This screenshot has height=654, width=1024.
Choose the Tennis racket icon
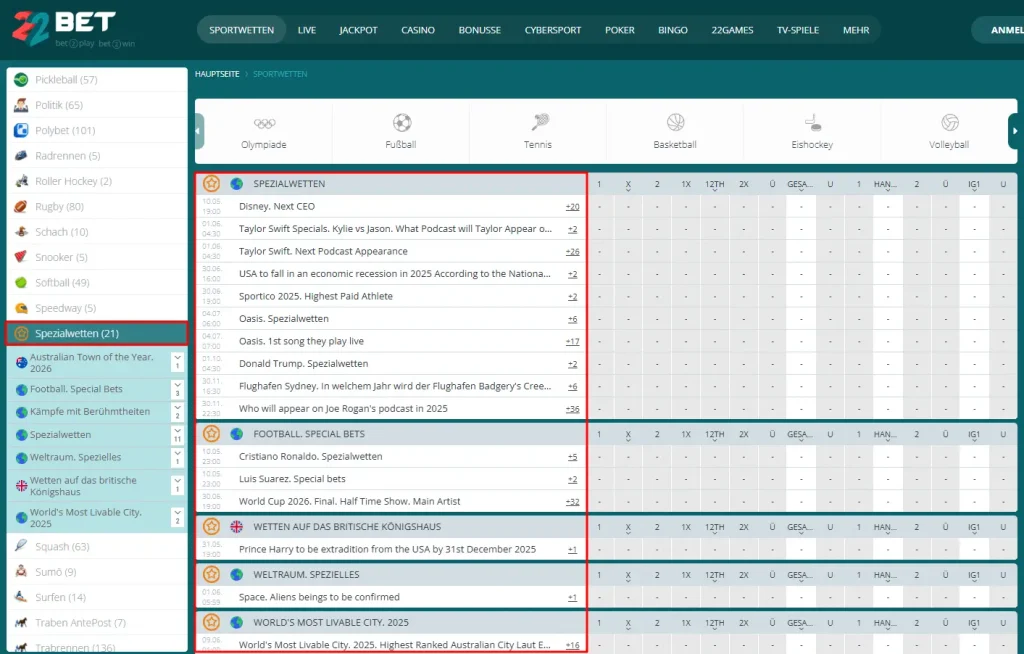click(539, 122)
